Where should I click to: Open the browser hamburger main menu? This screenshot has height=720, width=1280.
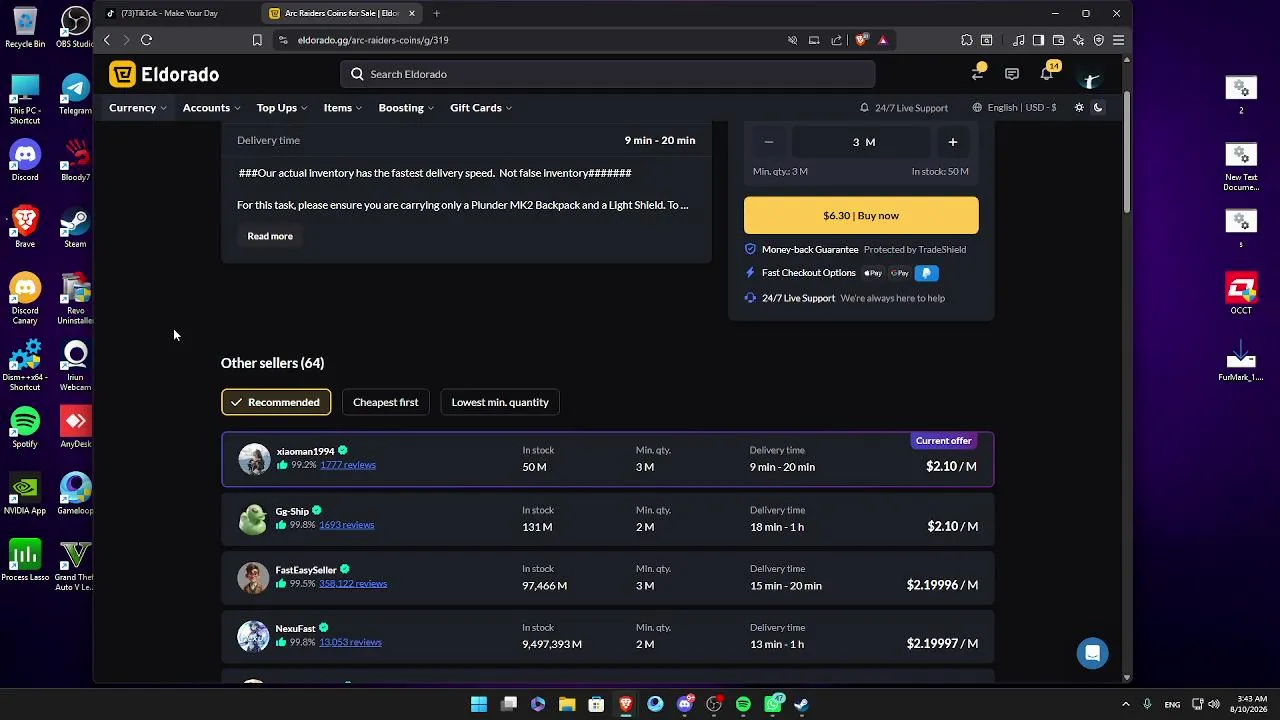(1118, 40)
